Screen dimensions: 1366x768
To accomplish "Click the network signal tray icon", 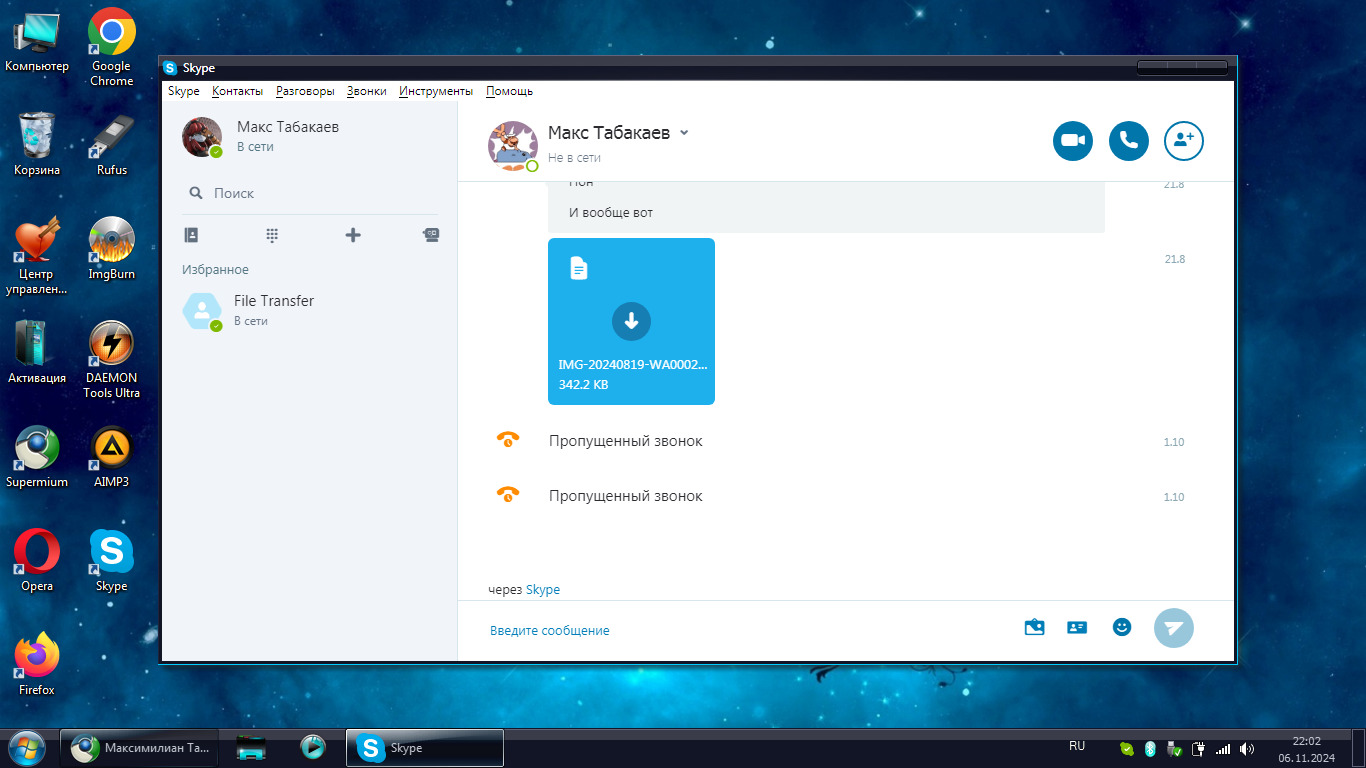I will [x=1223, y=748].
